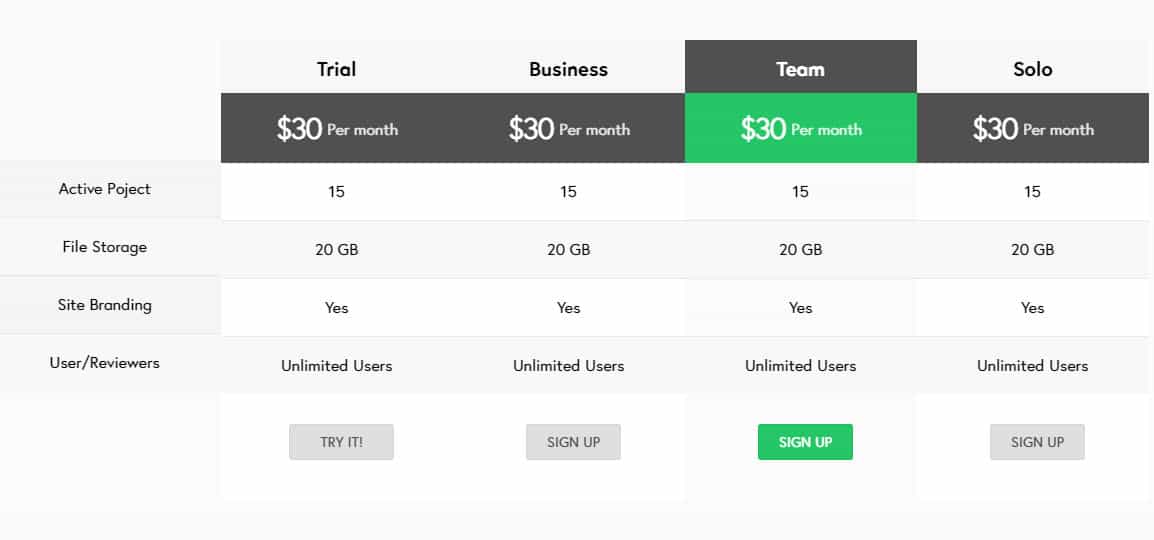
Task: Click the Solo $30 Per month price
Action: pos(1033,129)
